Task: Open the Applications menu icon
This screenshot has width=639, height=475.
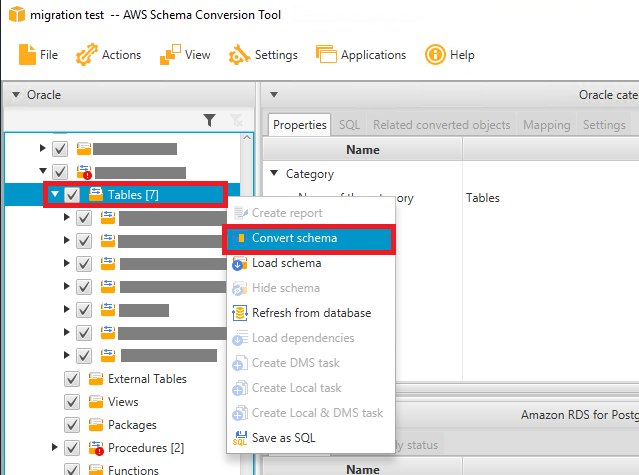Action: click(x=326, y=55)
